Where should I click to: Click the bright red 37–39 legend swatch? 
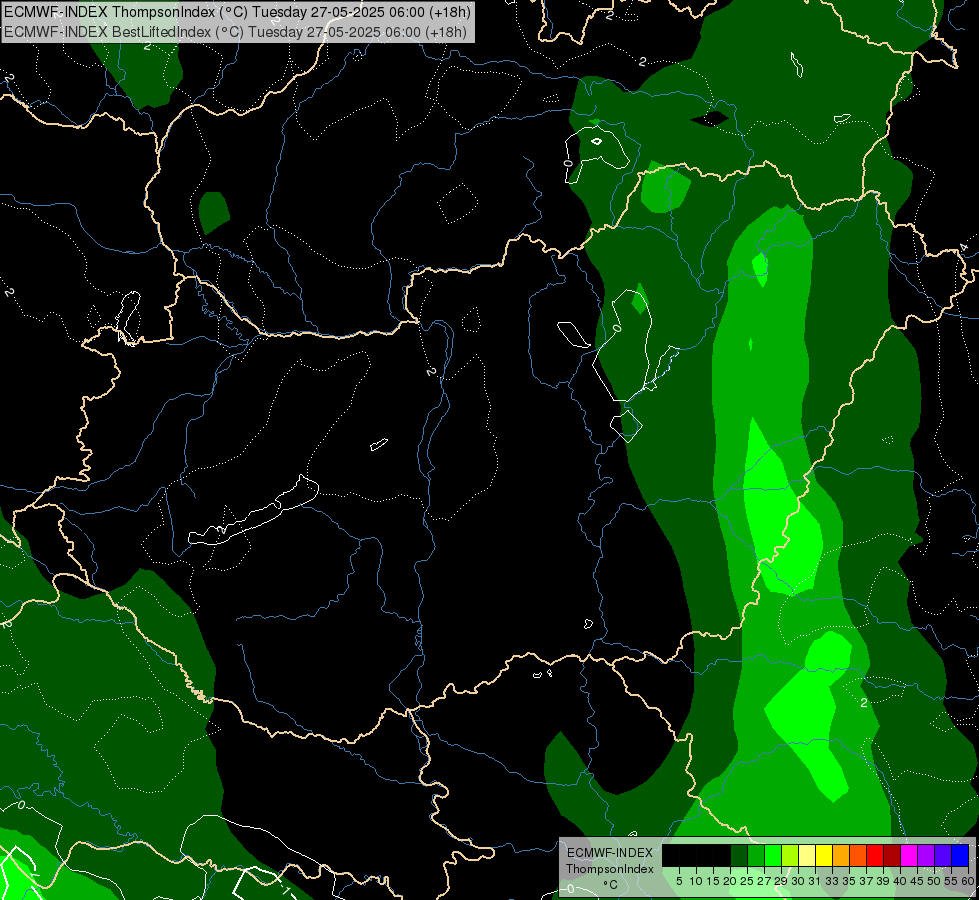point(875,855)
